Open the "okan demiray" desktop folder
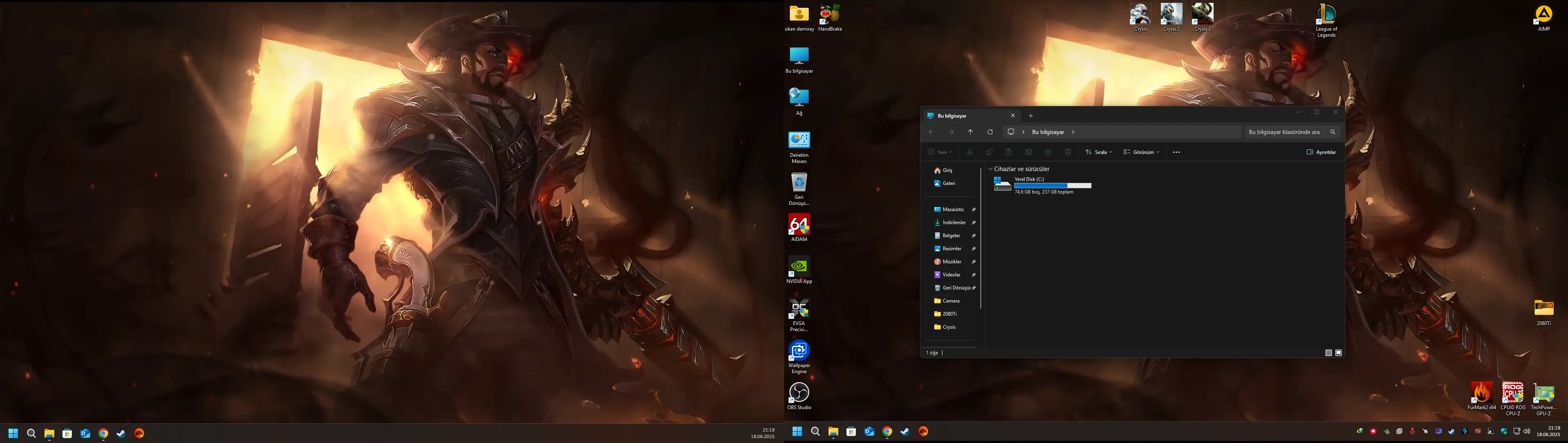The width and height of the screenshot is (1568, 443). pos(799,19)
